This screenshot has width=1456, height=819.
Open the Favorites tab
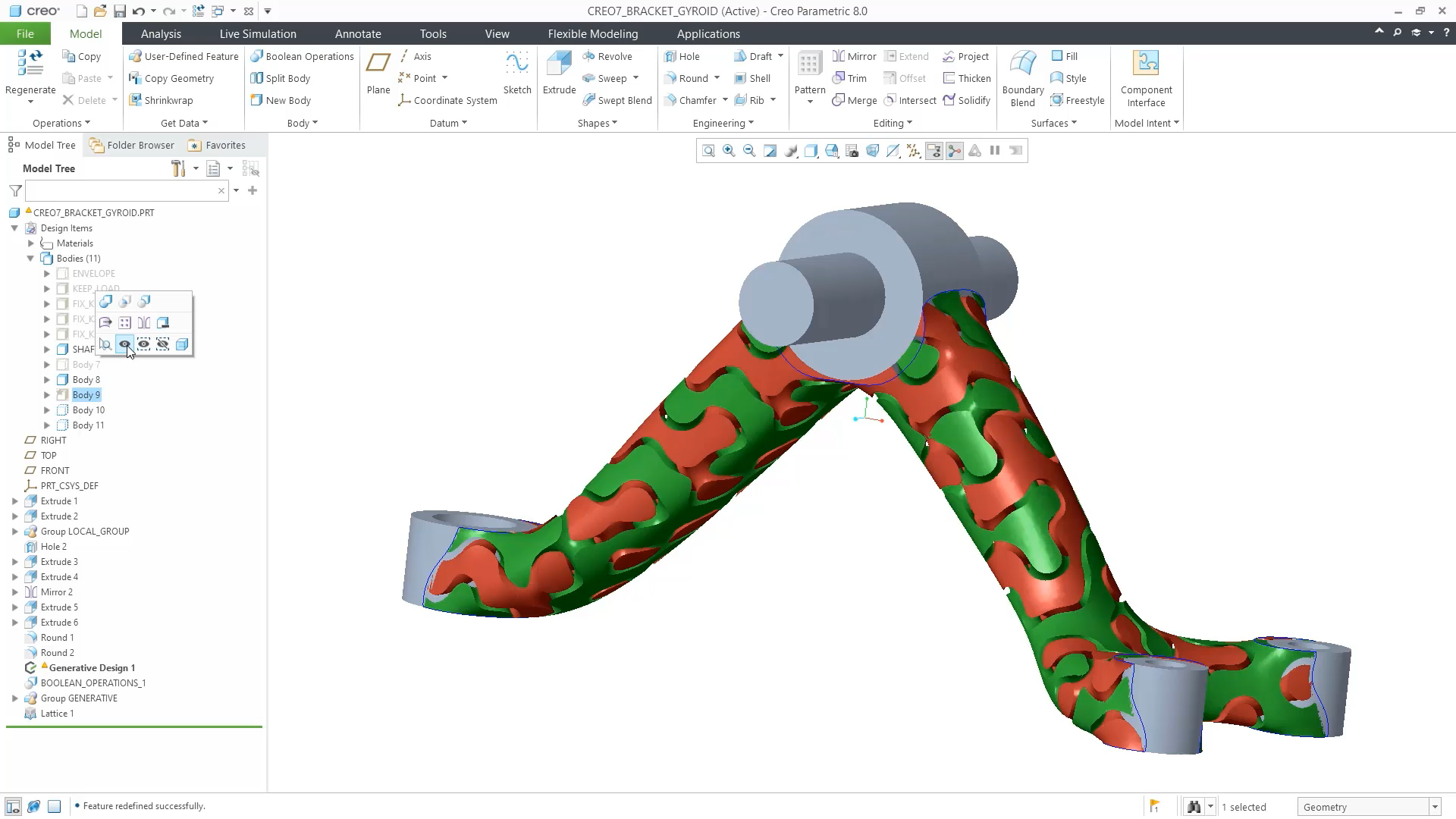(217, 145)
